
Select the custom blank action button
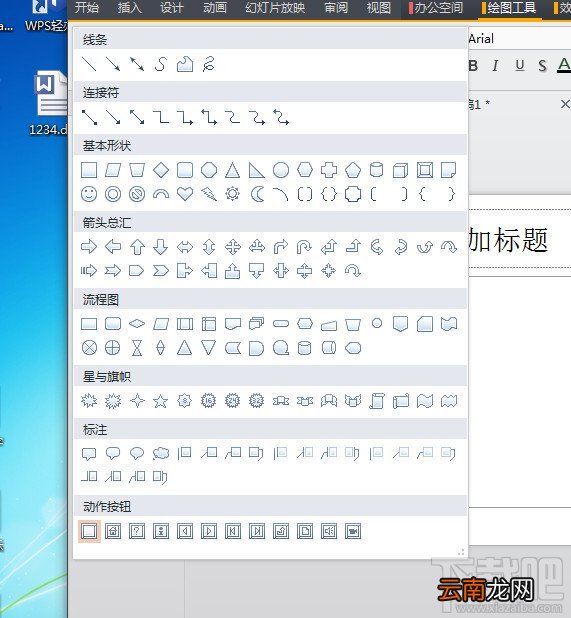[x=89, y=531]
